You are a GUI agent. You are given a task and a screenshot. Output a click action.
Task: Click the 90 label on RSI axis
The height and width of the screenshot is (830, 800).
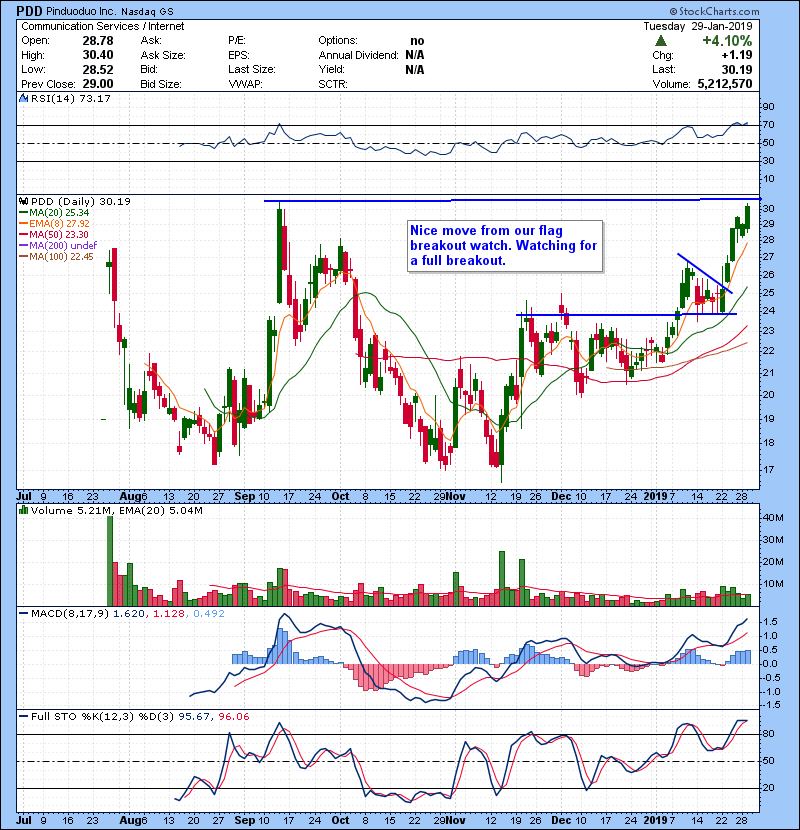coord(768,107)
